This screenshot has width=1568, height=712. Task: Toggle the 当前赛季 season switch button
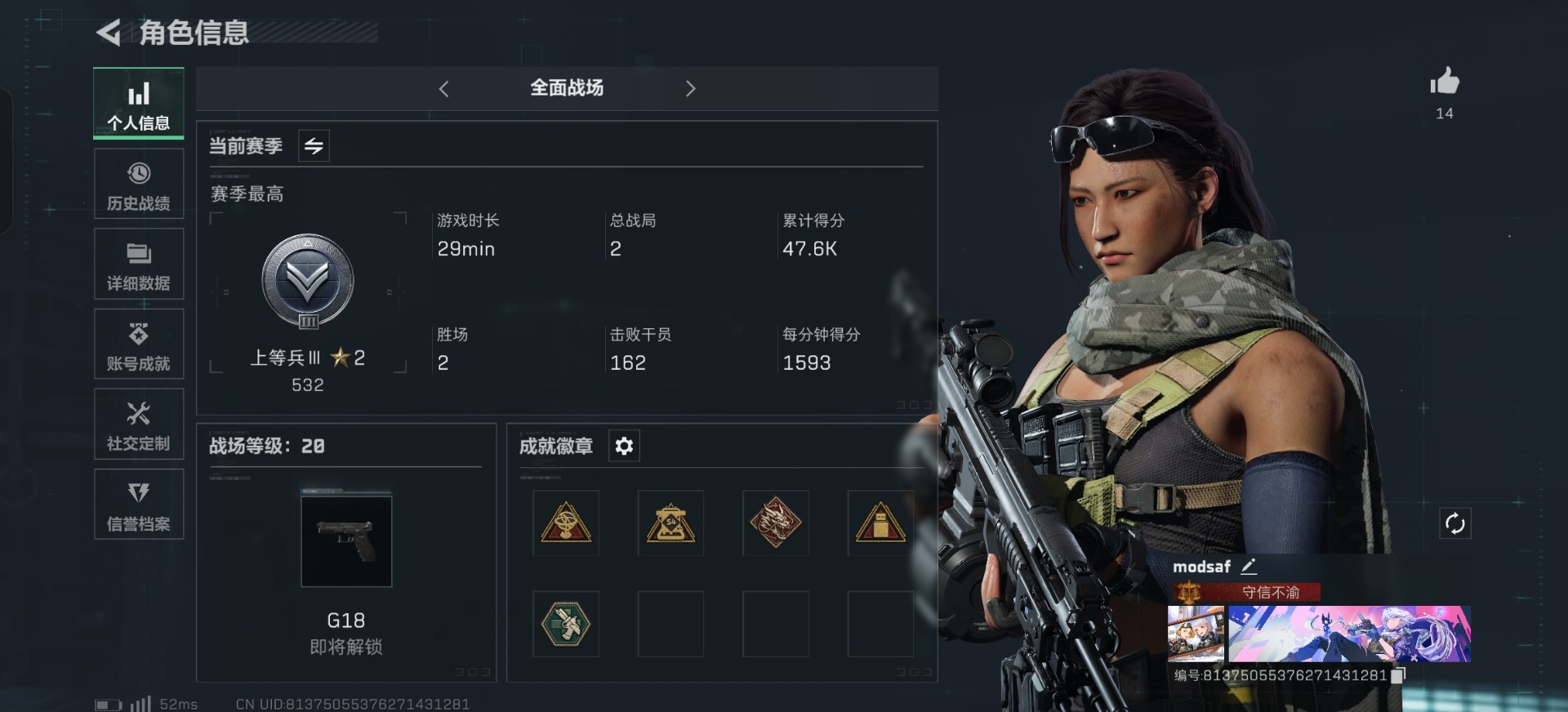click(x=314, y=146)
